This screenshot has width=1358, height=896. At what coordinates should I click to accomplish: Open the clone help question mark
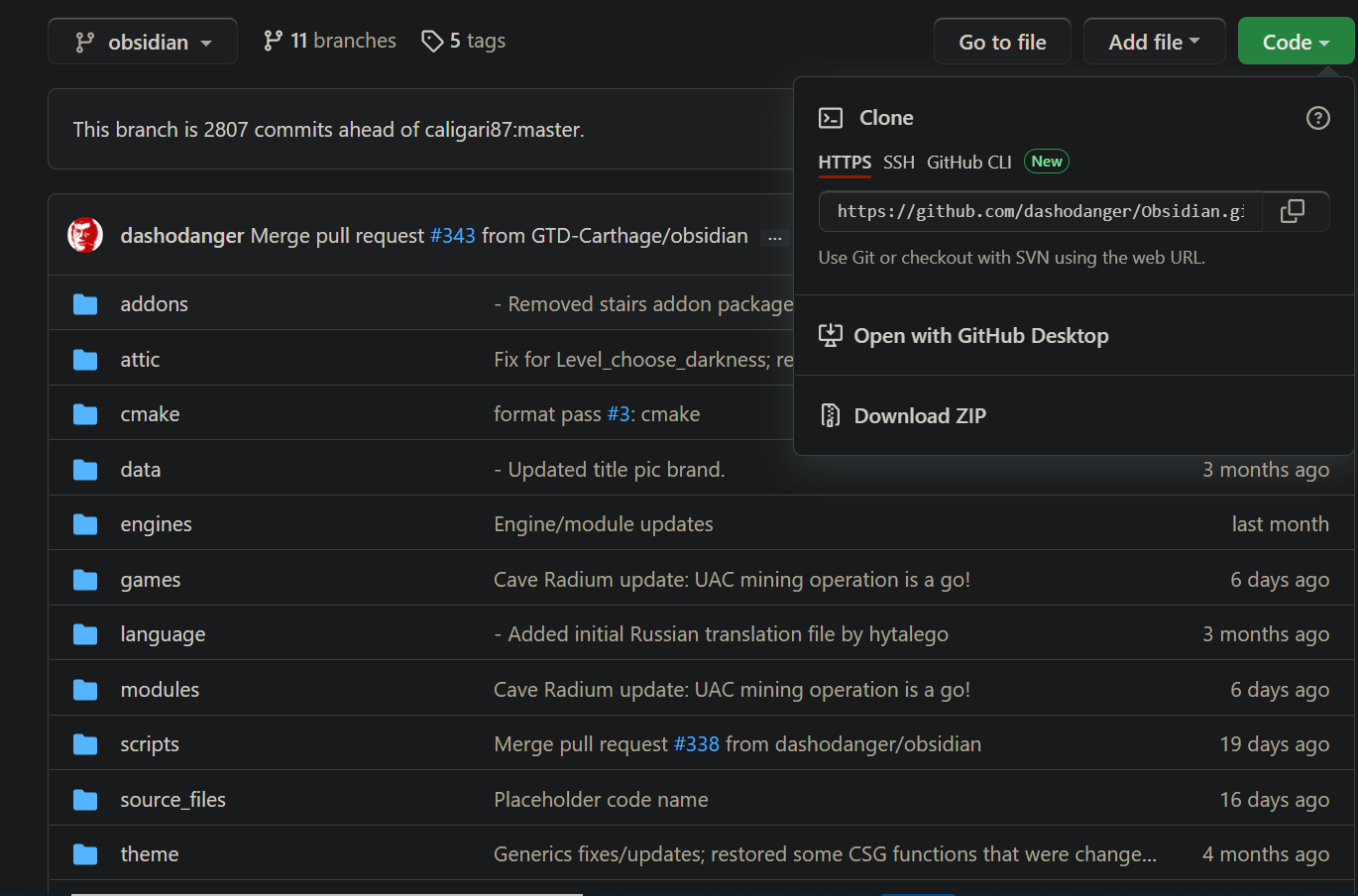pos(1317,117)
